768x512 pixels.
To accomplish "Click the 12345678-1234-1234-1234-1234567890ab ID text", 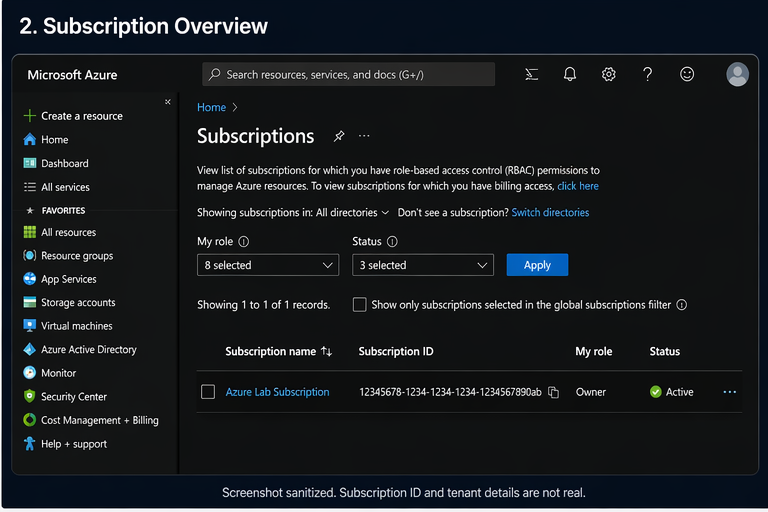I will point(450,392).
